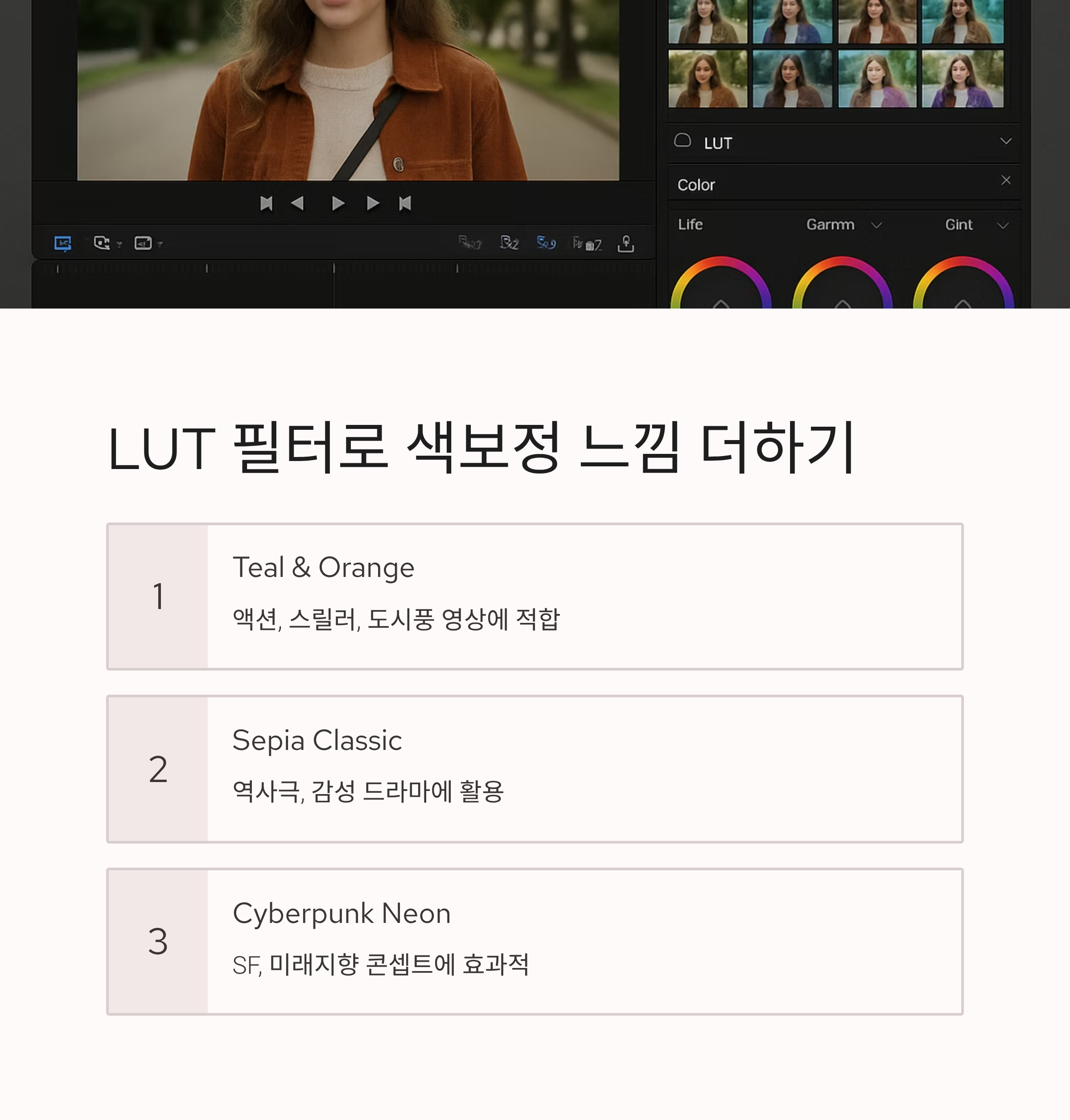Adjust the Life color wheel
This screenshot has width=1070, height=1120.
click(x=721, y=285)
